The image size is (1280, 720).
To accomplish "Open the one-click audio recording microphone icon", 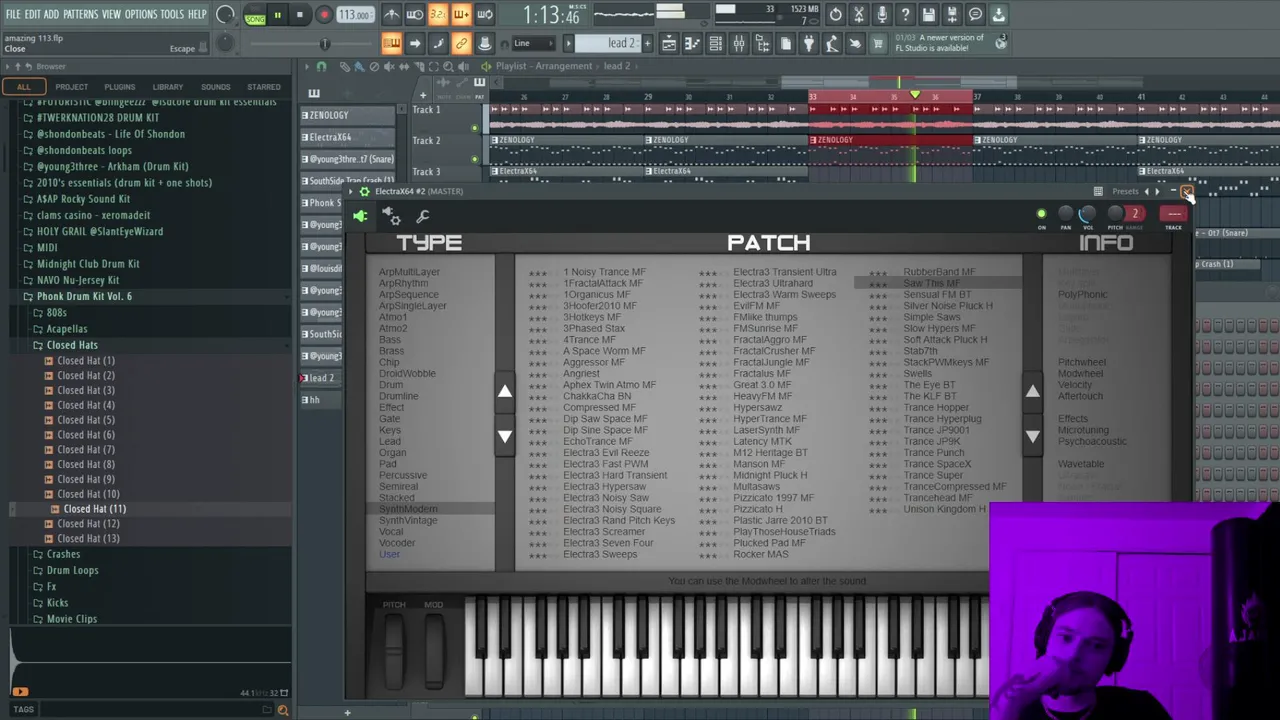I will (x=882, y=15).
